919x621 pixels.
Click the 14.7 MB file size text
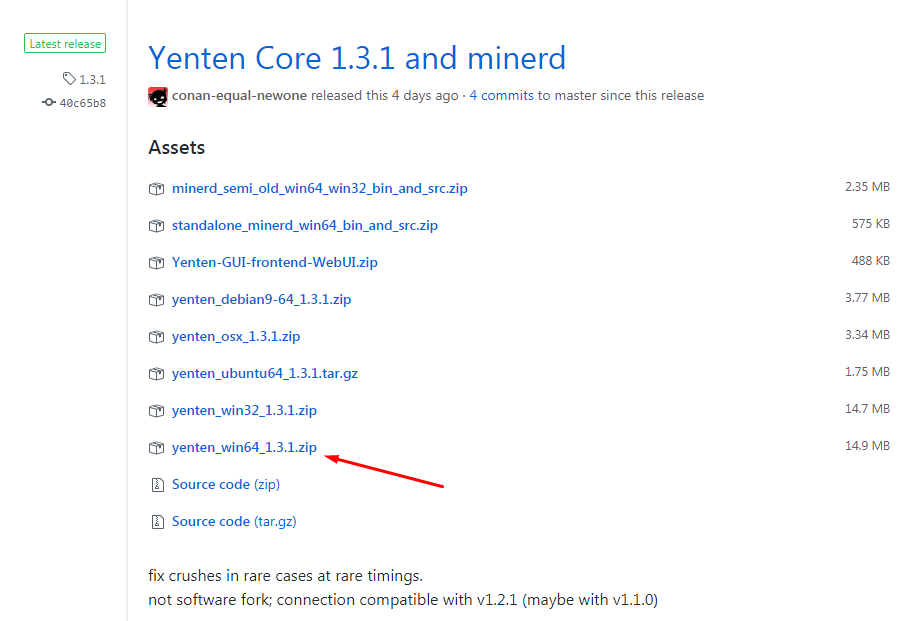(867, 409)
